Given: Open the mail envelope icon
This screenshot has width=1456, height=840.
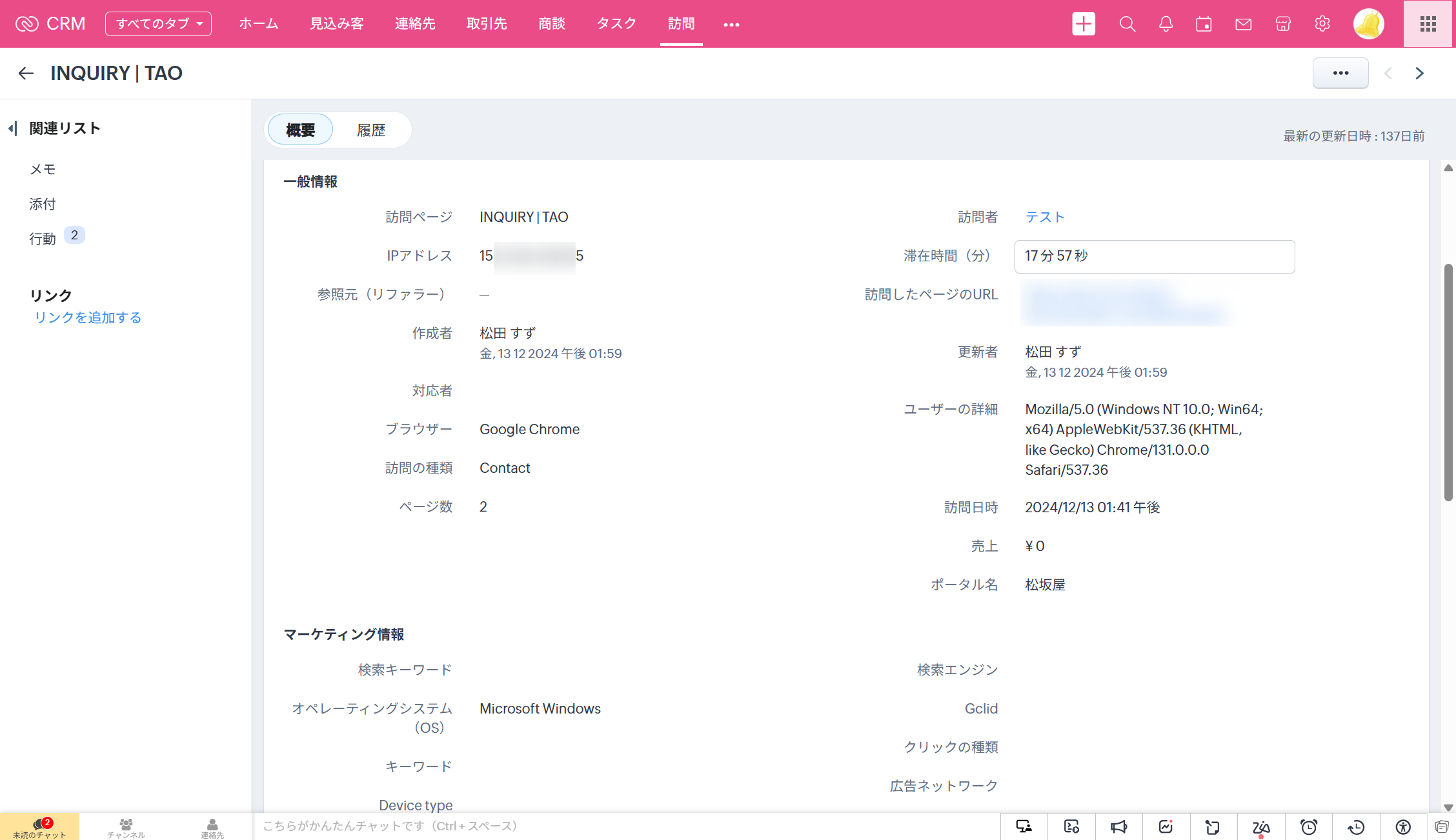Looking at the screenshot, I should tap(1243, 24).
